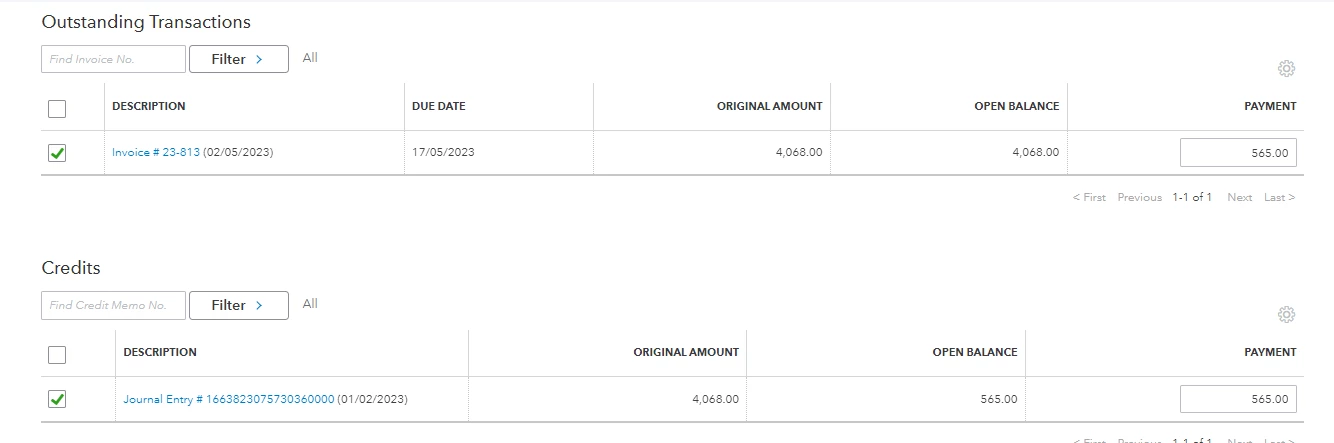The image size is (1334, 443).
Task: Open Journal Entry # 1663823075730360000 link
Action: [x=229, y=399]
